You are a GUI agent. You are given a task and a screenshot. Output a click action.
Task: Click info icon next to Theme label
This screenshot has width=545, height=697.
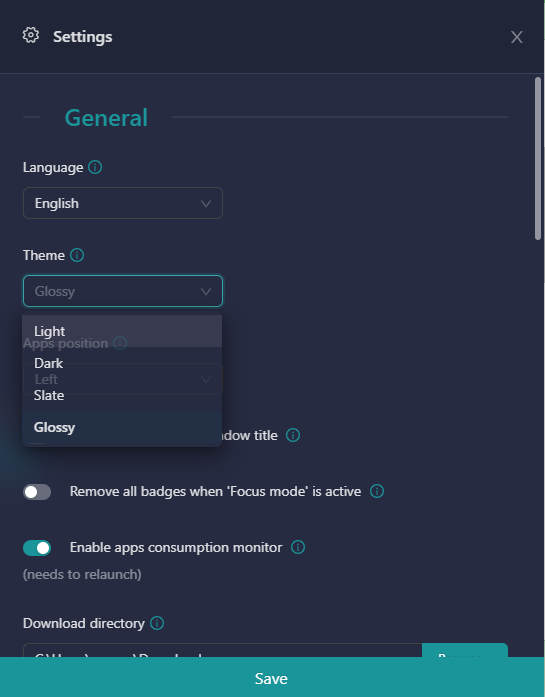point(77,255)
